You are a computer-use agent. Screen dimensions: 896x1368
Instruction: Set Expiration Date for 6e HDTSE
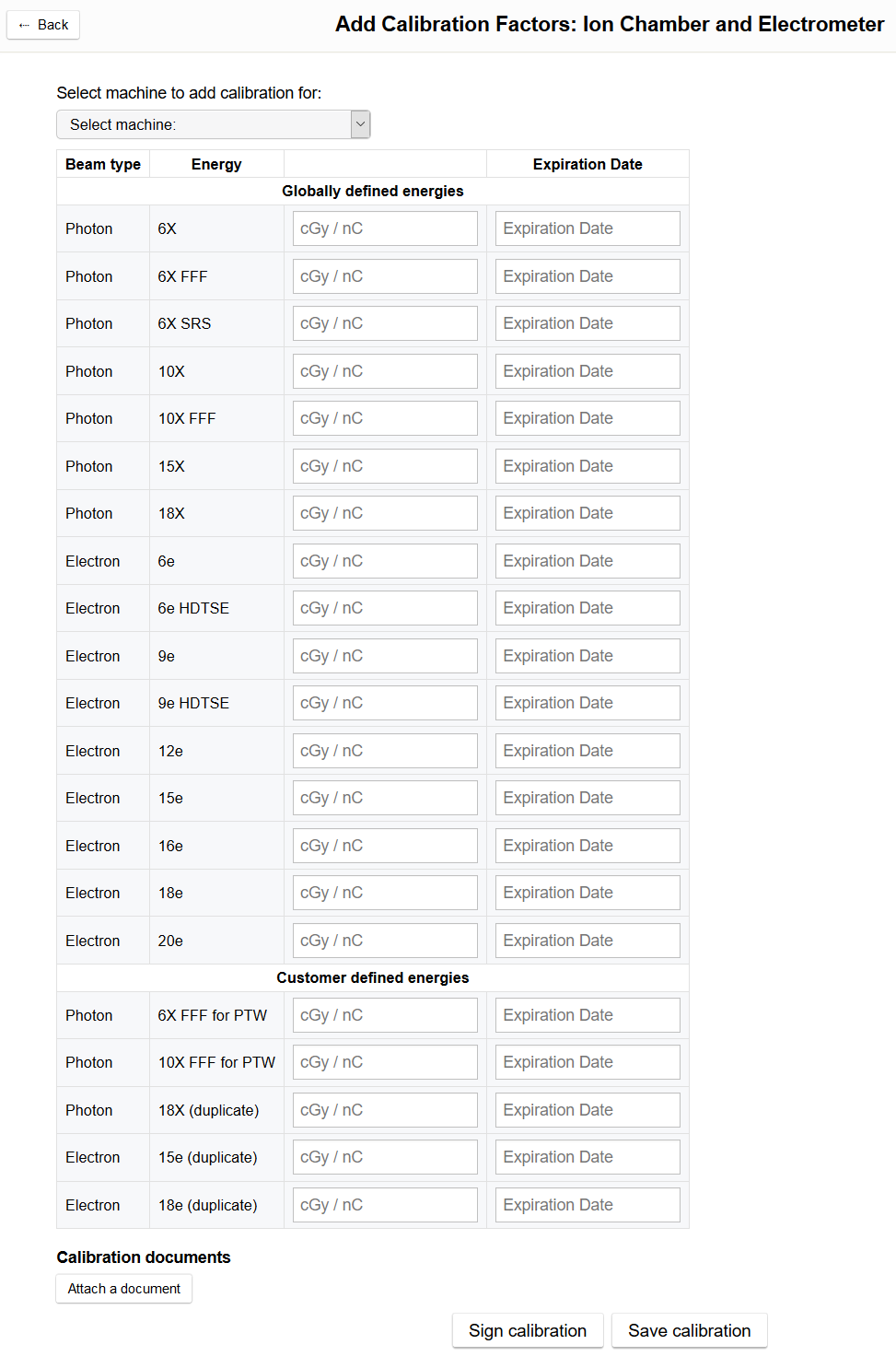click(x=588, y=608)
